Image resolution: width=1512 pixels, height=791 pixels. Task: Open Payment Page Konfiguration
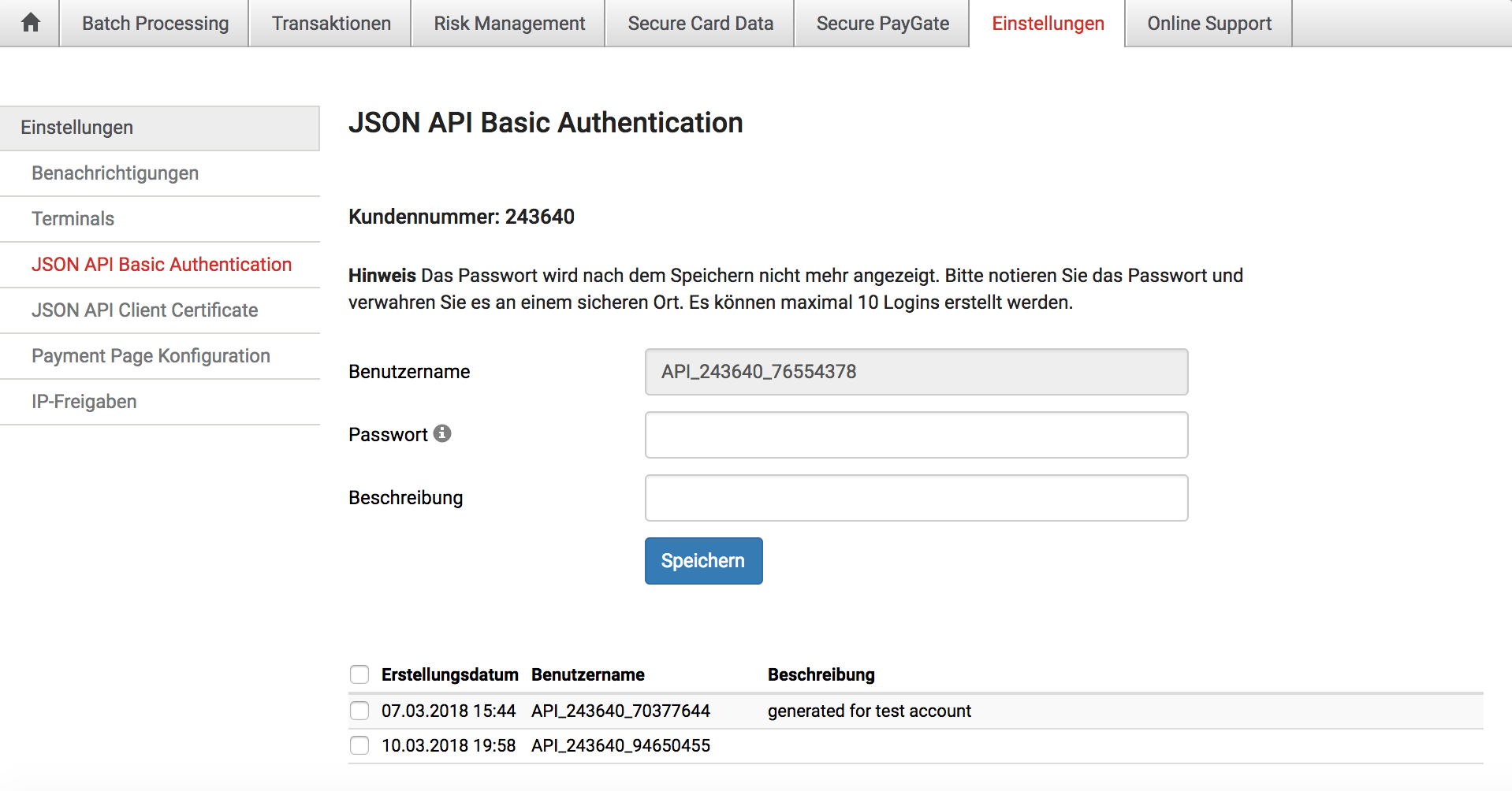(151, 356)
